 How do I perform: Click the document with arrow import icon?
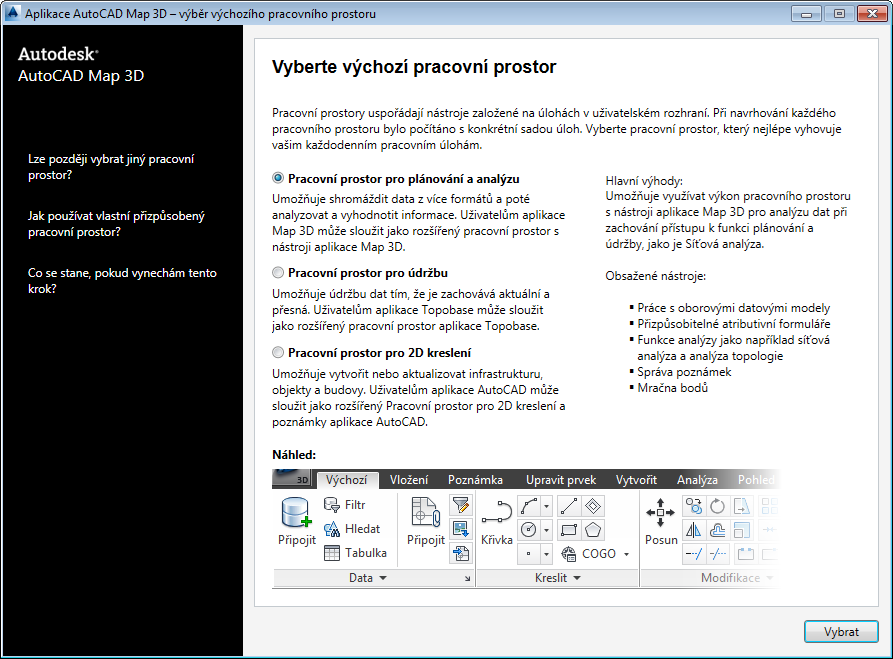[x=461, y=553]
